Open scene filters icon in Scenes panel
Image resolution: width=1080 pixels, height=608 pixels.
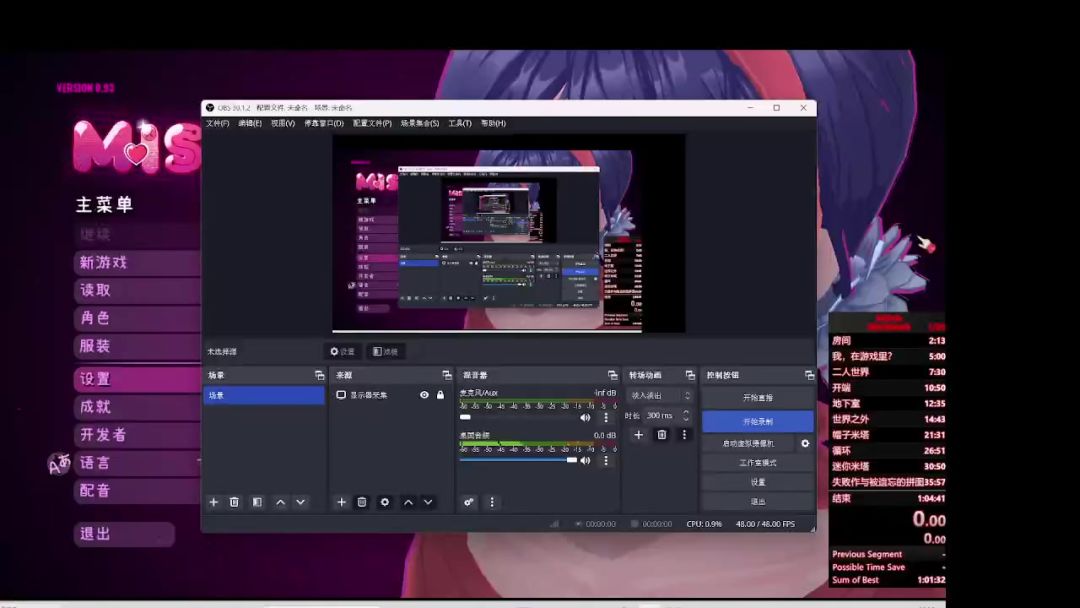257,502
